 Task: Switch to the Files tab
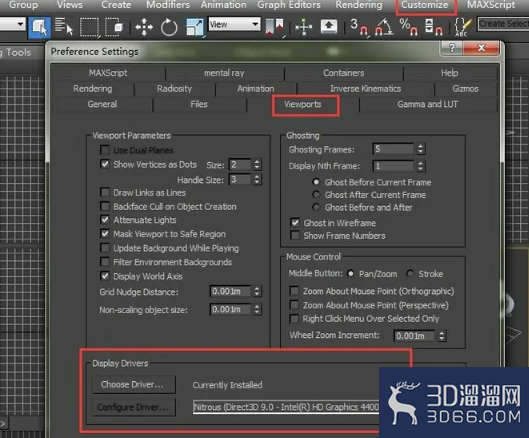click(199, 104)
